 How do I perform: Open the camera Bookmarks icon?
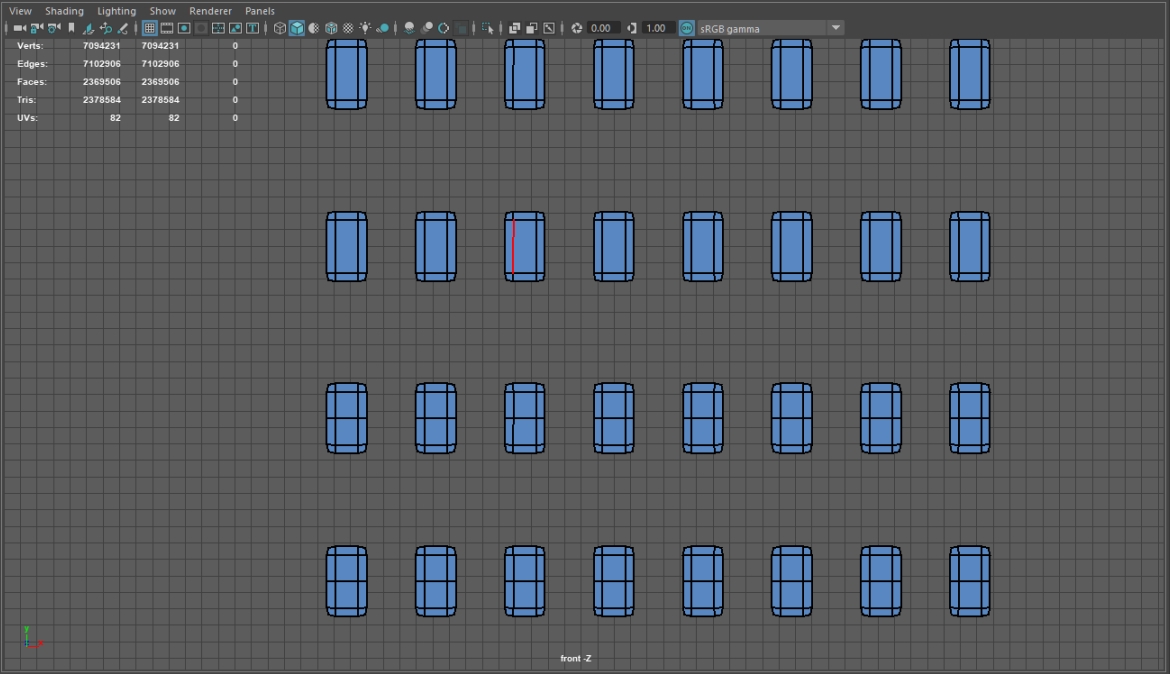tap(71, 28)
